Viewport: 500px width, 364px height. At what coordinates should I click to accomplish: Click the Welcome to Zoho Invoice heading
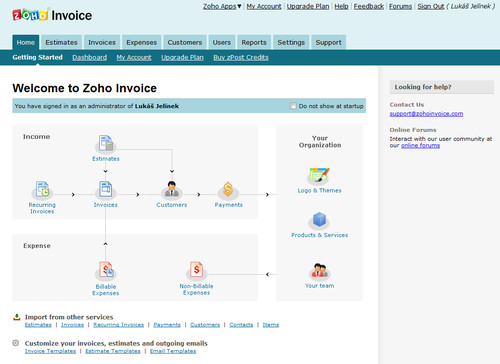[x=85, y=88]
